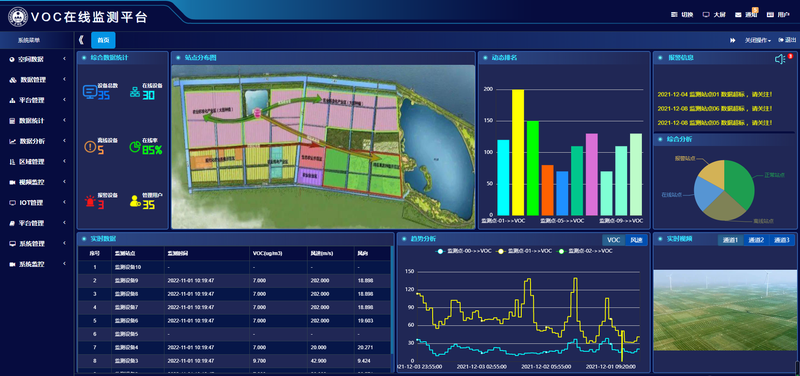The image size is (800, 376).
Task: Switch trend analysis to 风速 tab
Action: 636,240
